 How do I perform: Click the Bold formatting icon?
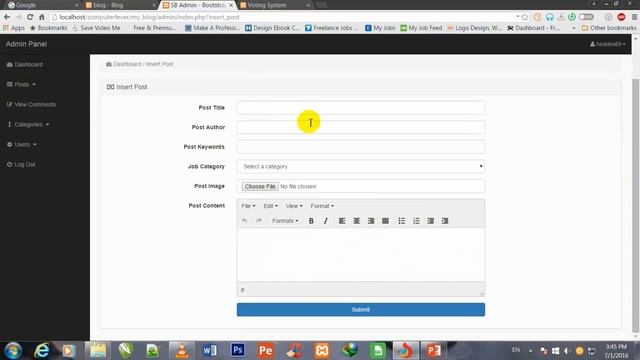(x=311, y=221)
